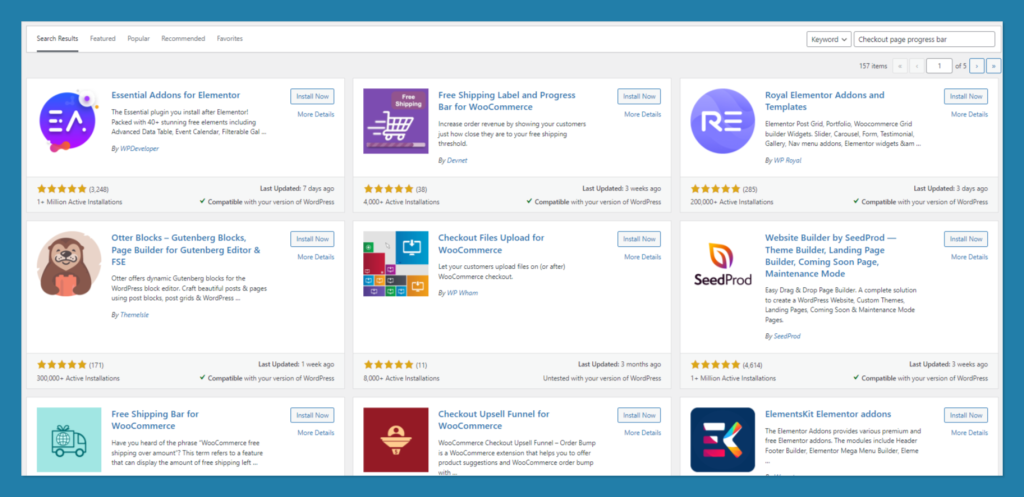Click the SeedProd logo icon
Image resolution: width=1024 pixels, height=497 pixels.
click(722, 264)
